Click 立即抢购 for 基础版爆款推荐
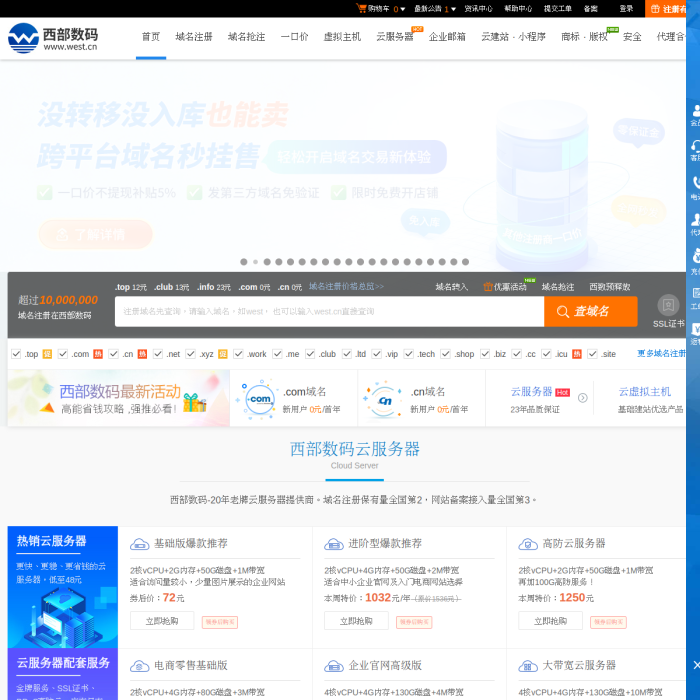The width and height of the screenshot is (700, 700). [162, 621]
